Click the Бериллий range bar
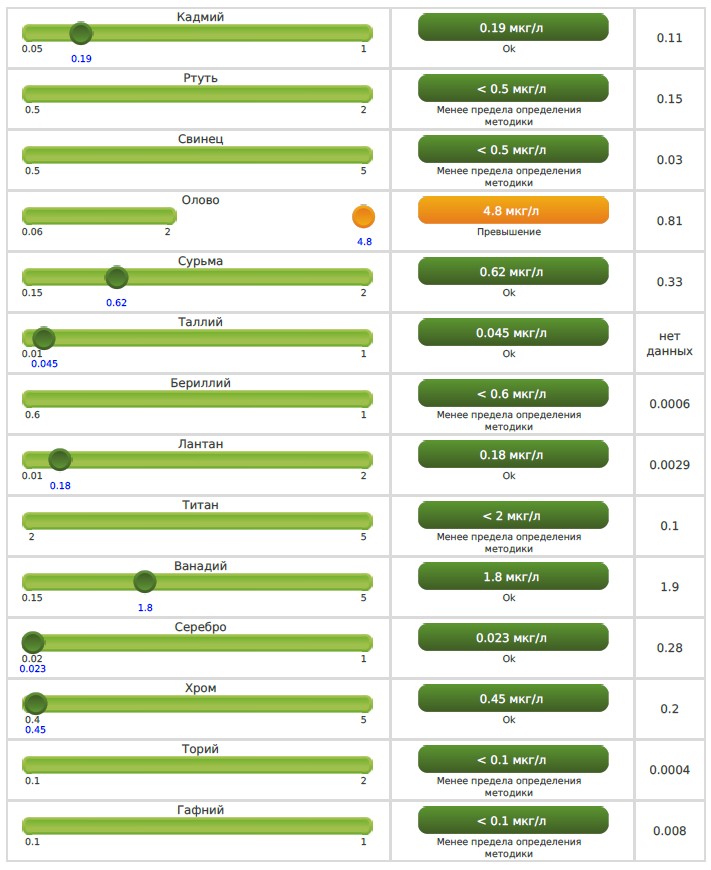The height and width of the screenshot is (870, 711). [x=197, y=399]
